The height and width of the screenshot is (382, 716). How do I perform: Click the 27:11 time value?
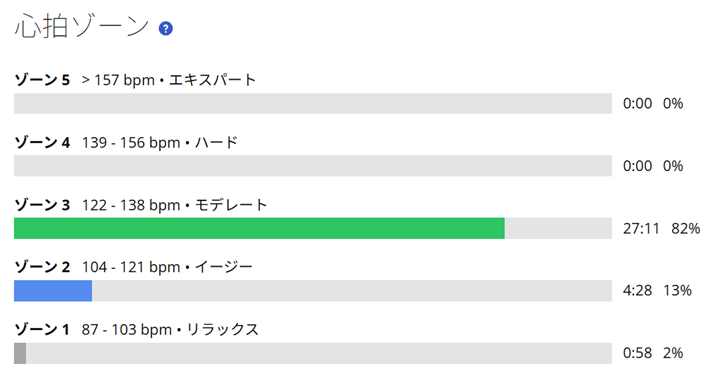pyautogui.click(x=641, y=229)
